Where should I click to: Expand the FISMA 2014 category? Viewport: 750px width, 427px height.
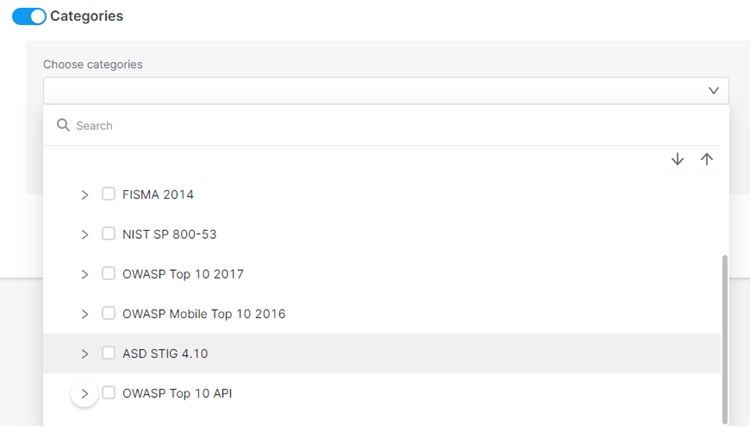pyautogui.click(x=85, y=194)
